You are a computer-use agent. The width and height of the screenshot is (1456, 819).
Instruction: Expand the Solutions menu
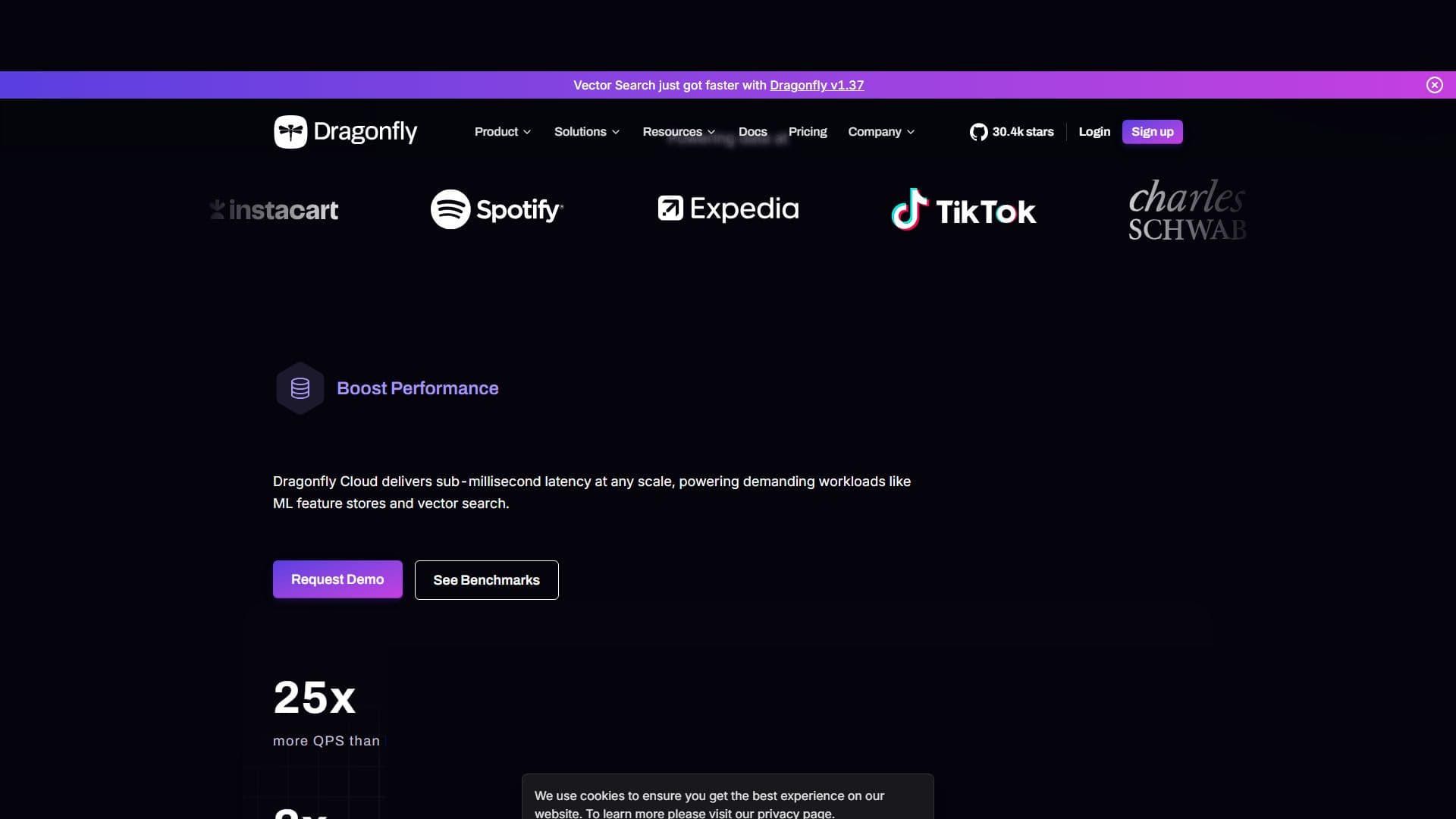point(587,132)
